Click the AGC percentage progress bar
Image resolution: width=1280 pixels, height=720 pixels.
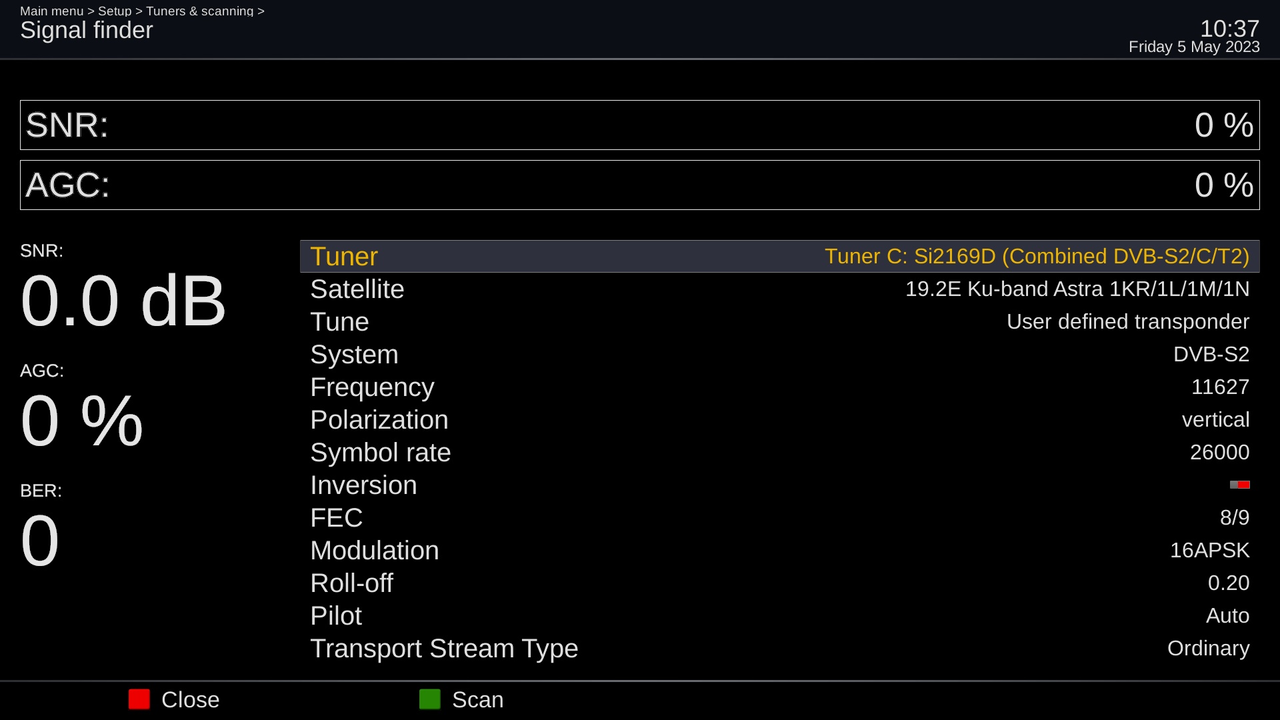(x=640, y=185)
